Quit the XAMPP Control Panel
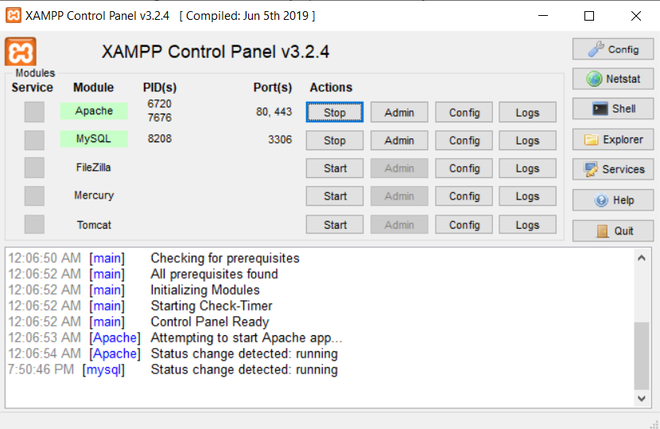 pos(613,231)
